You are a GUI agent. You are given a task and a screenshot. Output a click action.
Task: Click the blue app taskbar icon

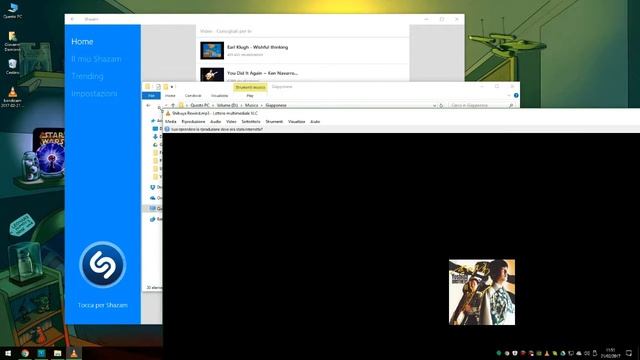coord(41,353)
